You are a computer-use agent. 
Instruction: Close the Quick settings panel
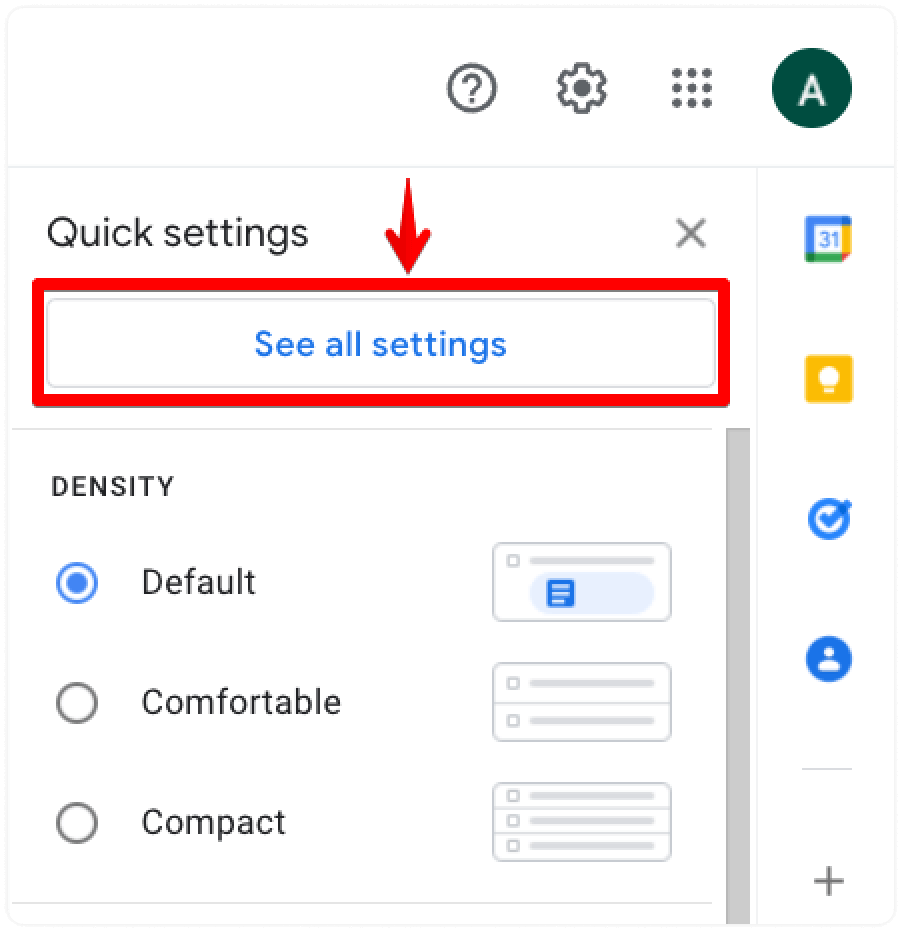point(691,233)
